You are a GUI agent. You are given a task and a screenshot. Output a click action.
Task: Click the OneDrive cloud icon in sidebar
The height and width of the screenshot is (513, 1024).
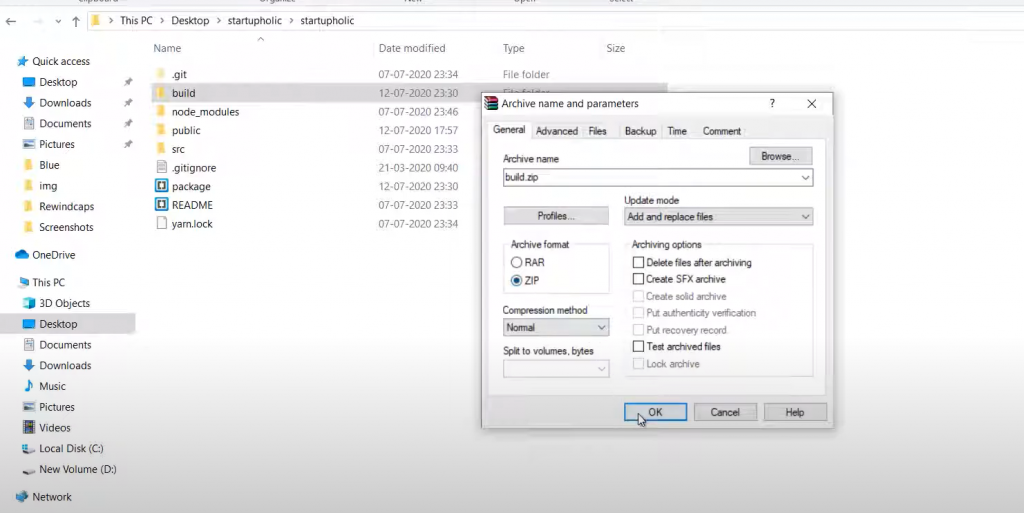pos(22,255)
